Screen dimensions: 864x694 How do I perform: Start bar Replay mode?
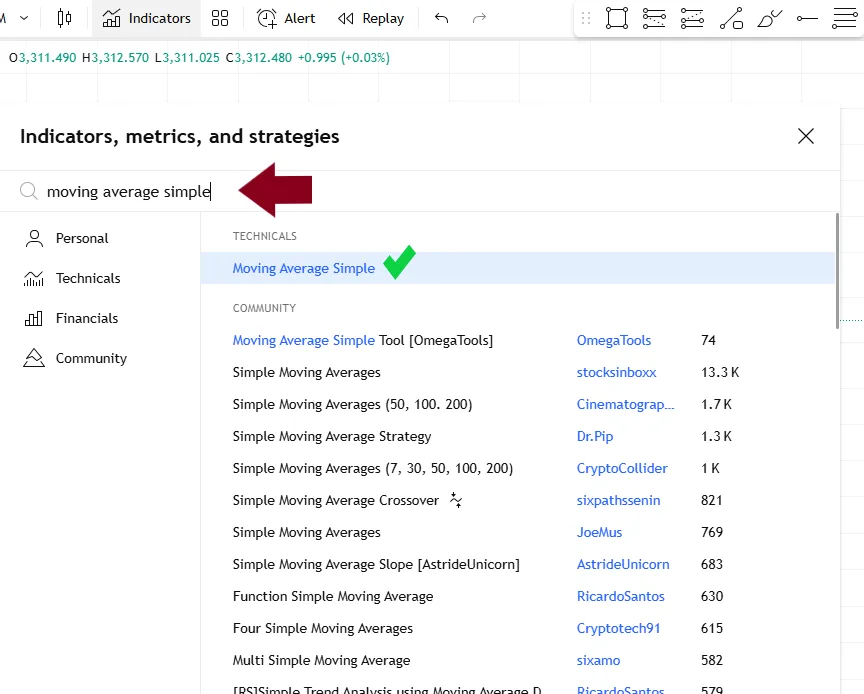point(371,18)
